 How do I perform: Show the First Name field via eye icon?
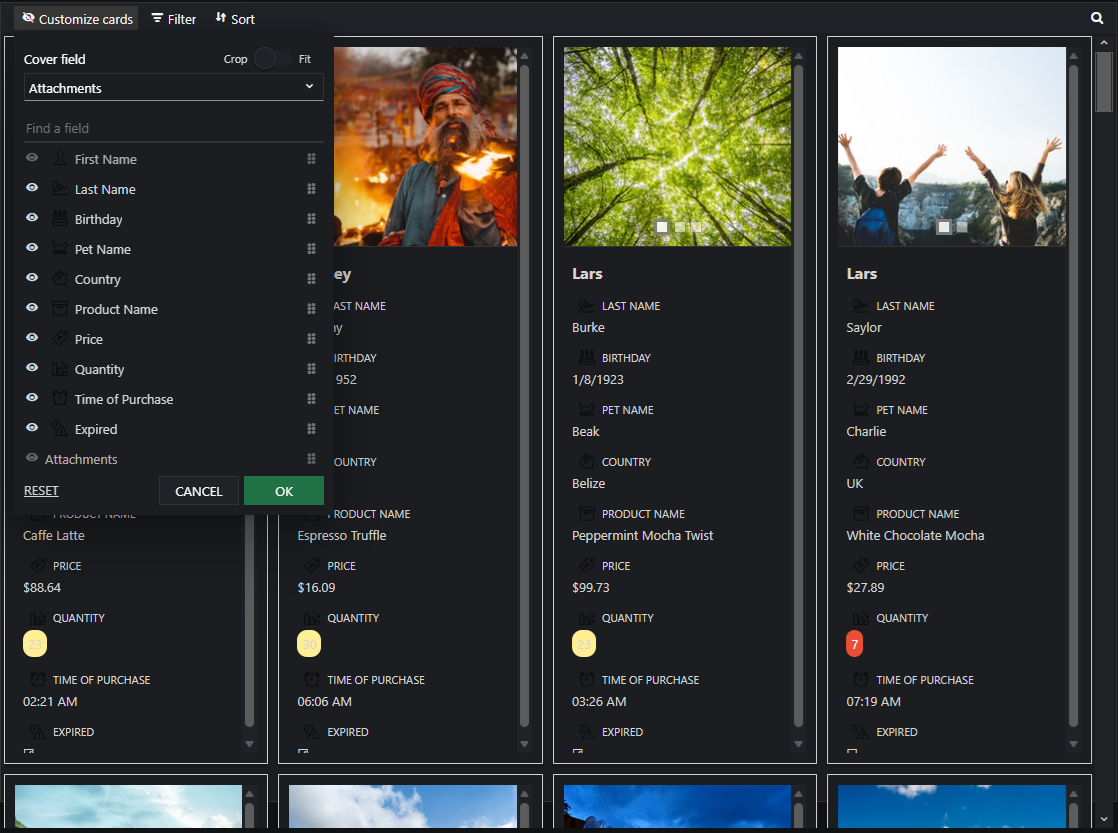click(x=32, y=158)
